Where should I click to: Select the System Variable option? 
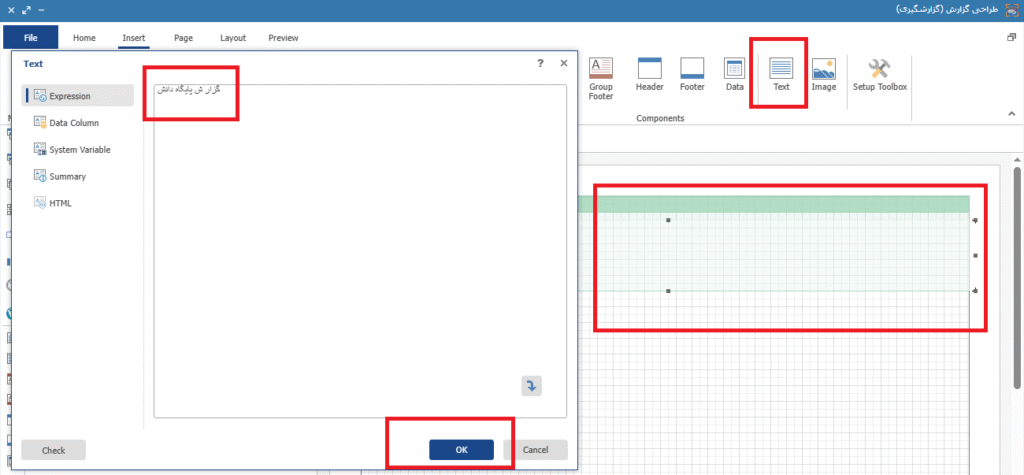coord(78,150)
